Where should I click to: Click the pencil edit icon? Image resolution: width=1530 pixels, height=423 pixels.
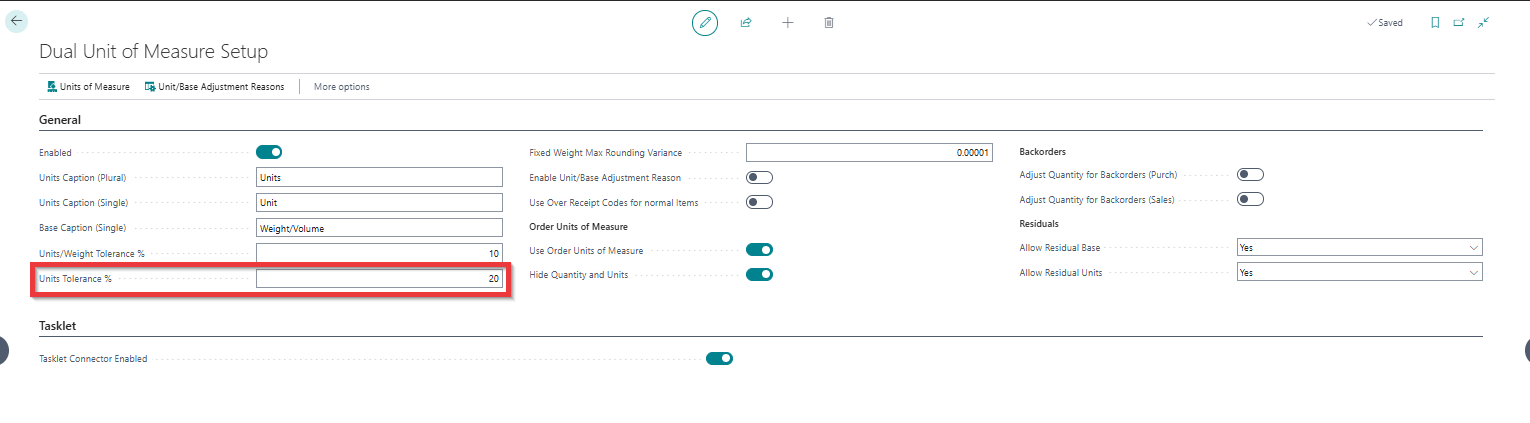pyautogui.click(x=705, y=22)
